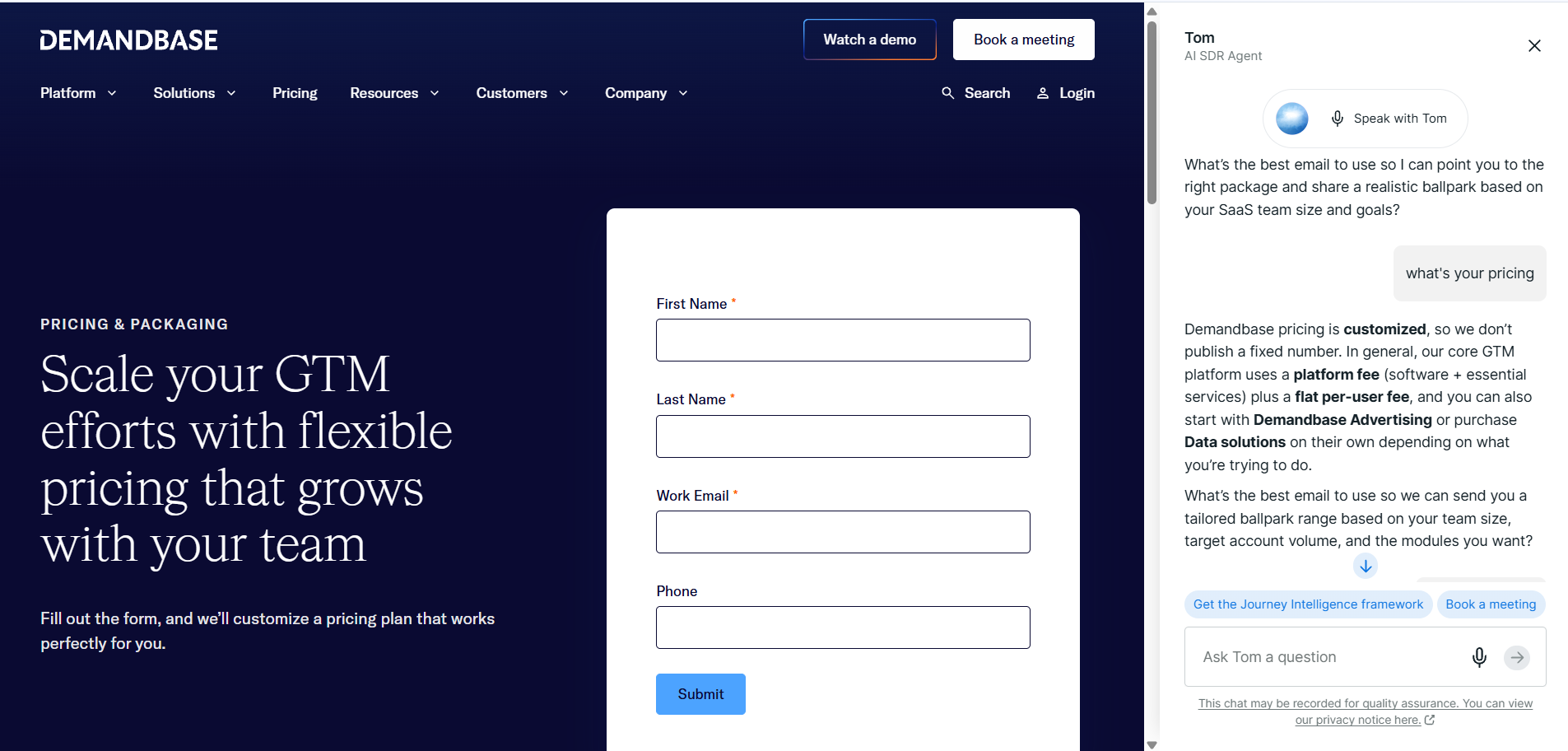1568x751 pixels.
Task: Select Book a meeting chat suggestion chip
Action: pos(1491,604)
